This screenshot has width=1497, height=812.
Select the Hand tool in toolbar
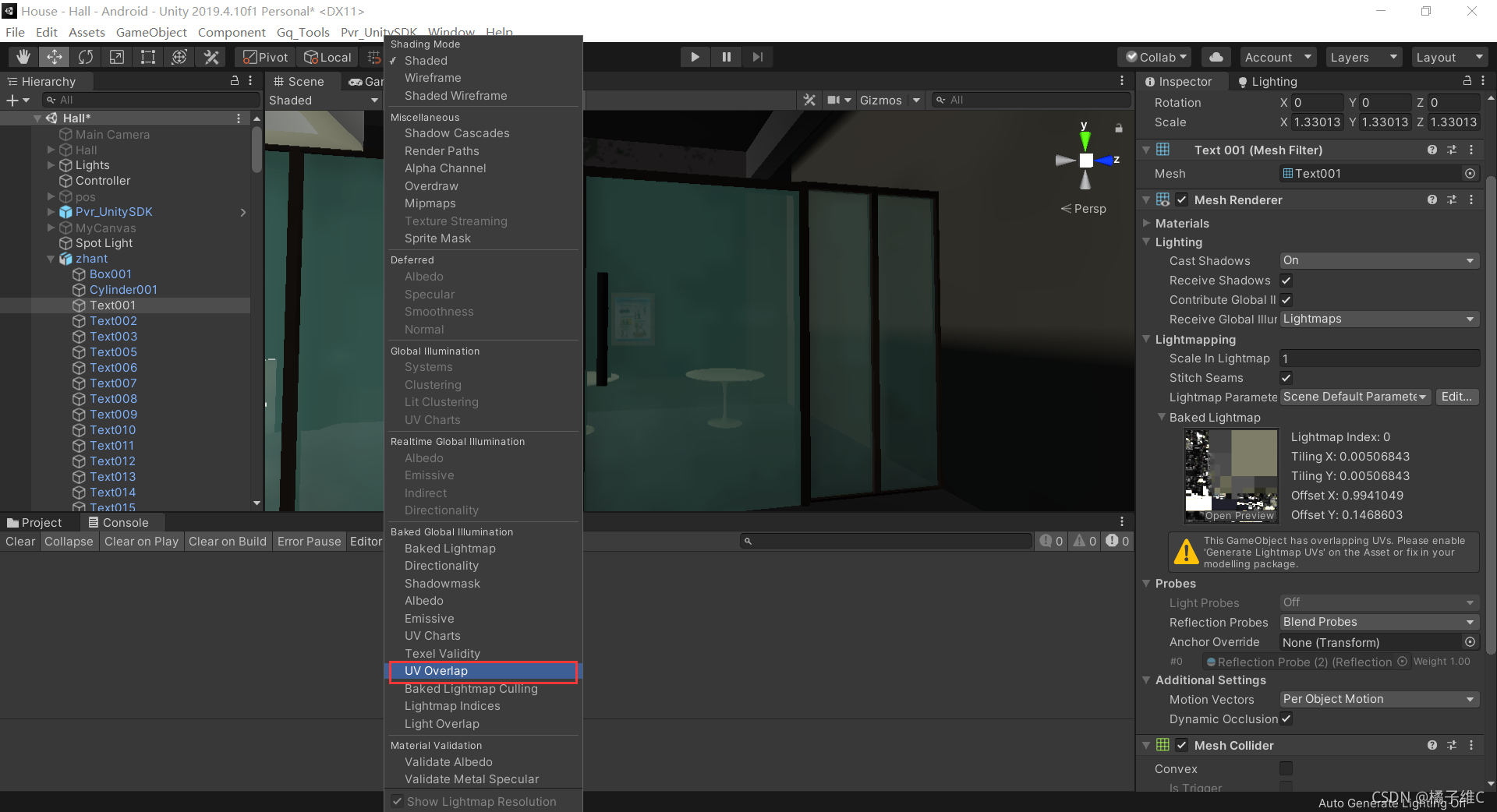(x=23, y=57)
